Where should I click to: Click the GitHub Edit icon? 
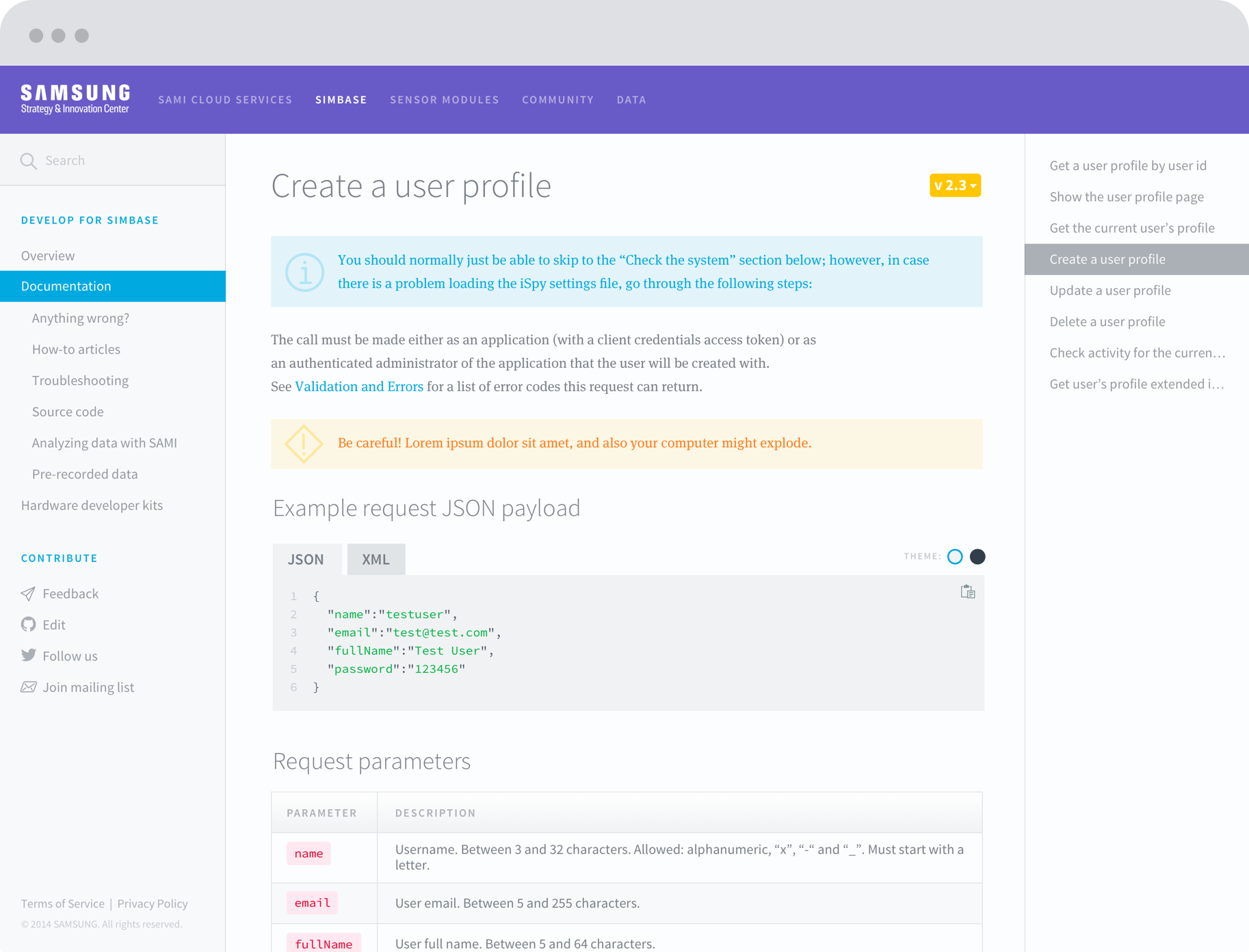(x=28, y=624)
